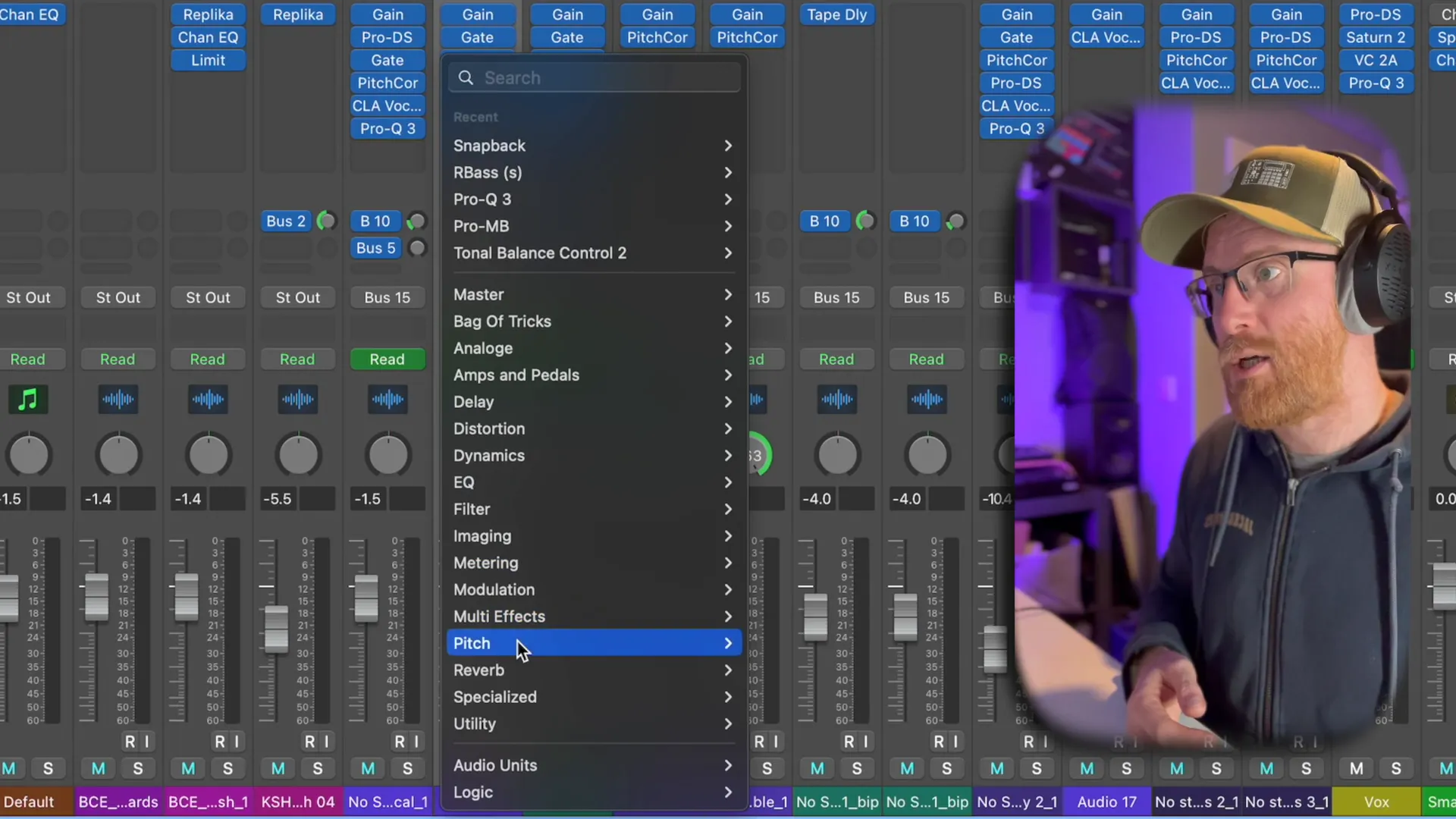Click the waveform icon on No S...cal_1 channel
Image resolution: width=1456 pixels, height=819 pixels.
[388, 399]
